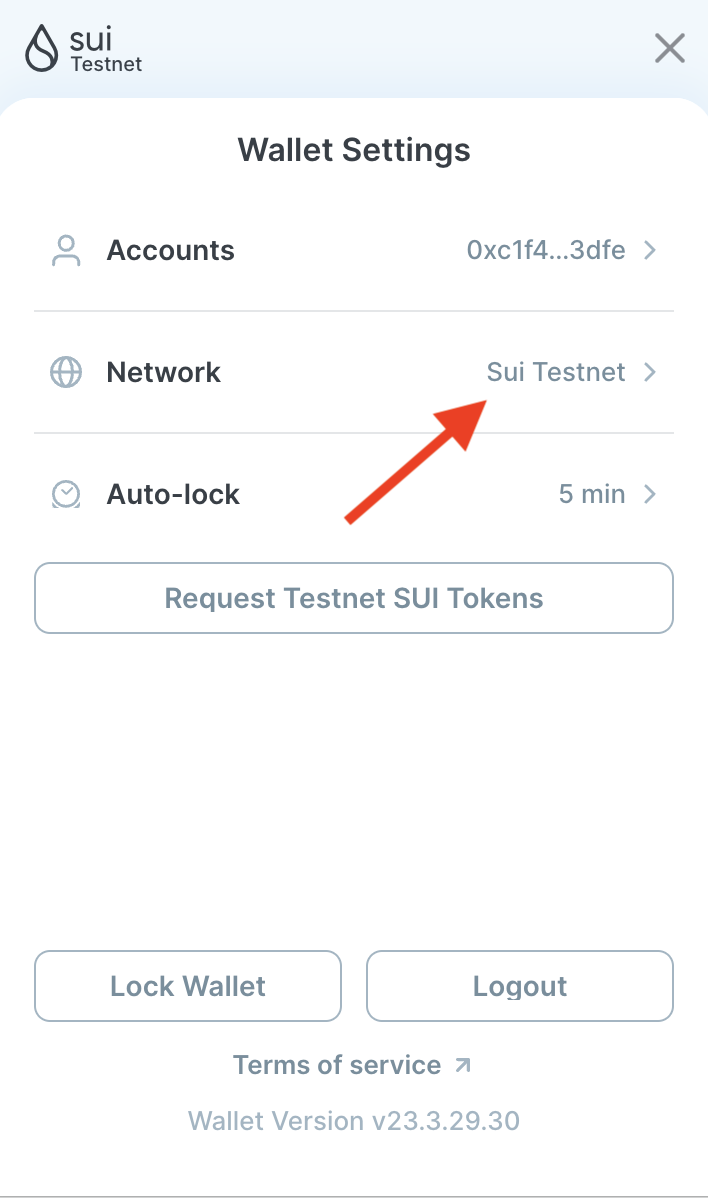The width and height of the screenshot is (708, 1198).
Task: Click the Wallet Version v23.3.29.30 text
Action: pos(354,1121)
